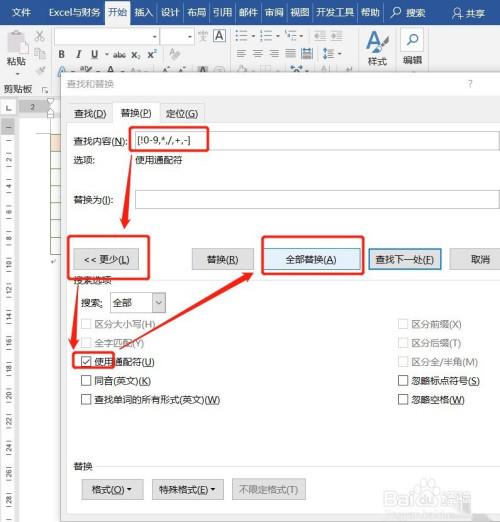Viewport: 500px width, 522px height.
Task: Align text left
Action: pos(241,53)
